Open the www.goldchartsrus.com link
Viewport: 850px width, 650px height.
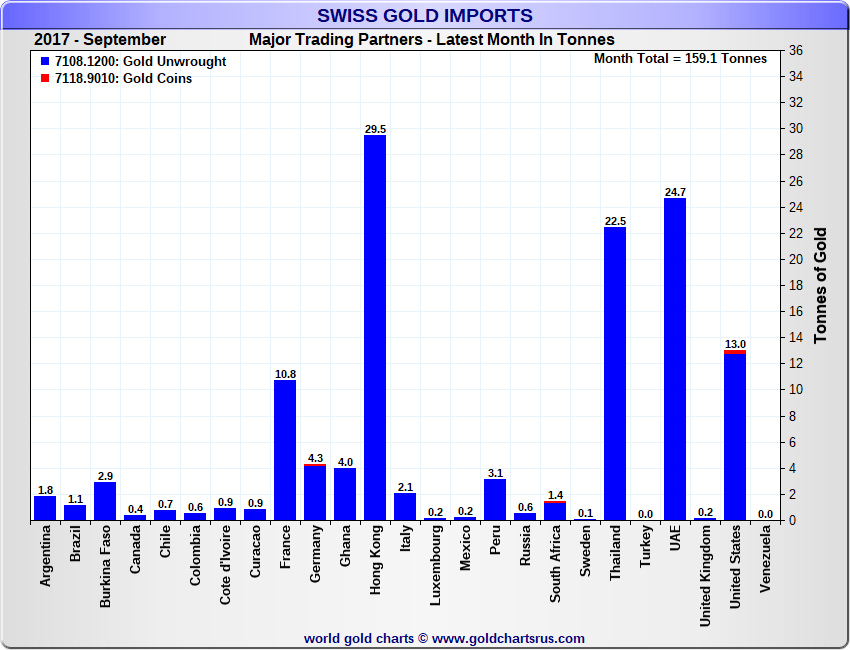click(x=508, y=638)
